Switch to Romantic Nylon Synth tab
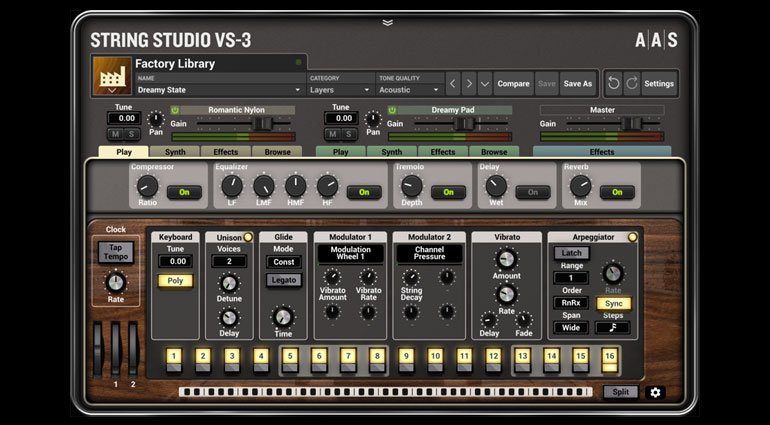Image resolution: width=770 pixels, height=425 pixels. click(175, 152)
